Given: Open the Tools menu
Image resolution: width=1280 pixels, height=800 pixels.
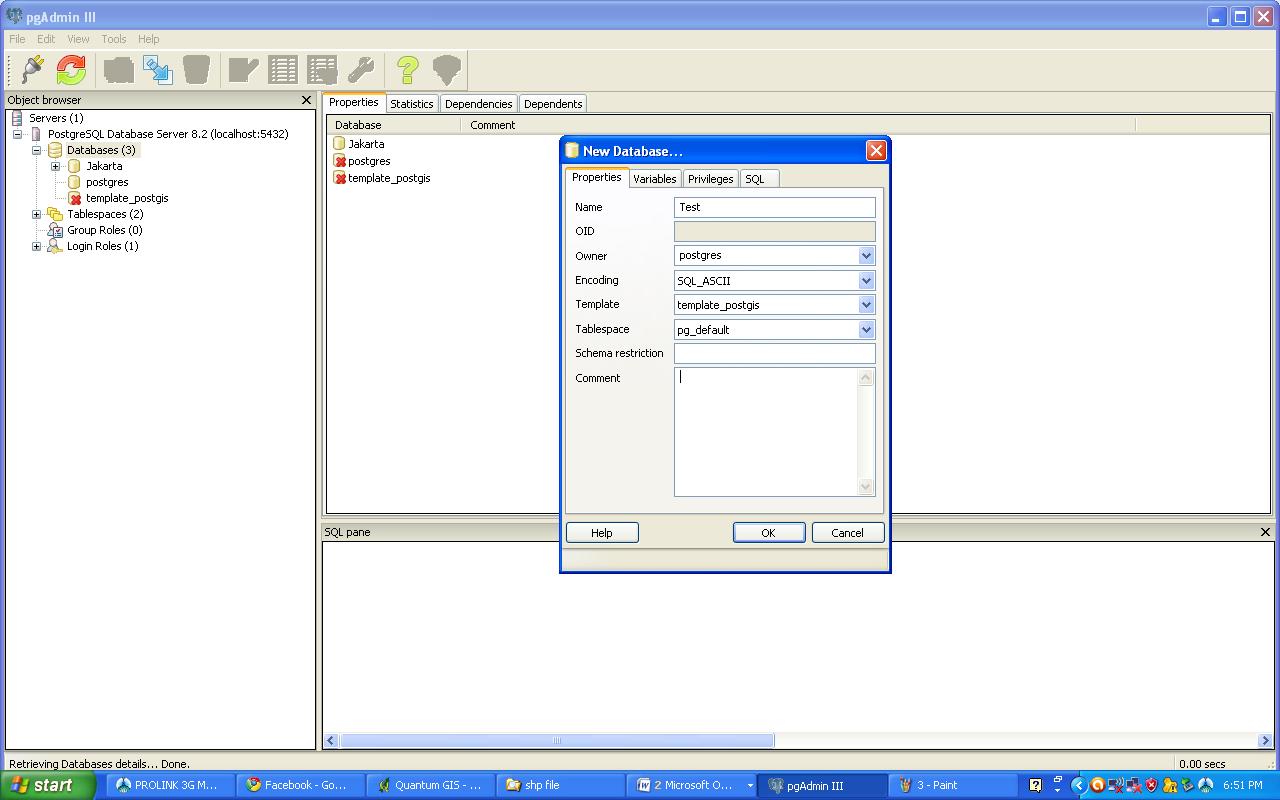Looking at the screenshot, I should [112, 39].
